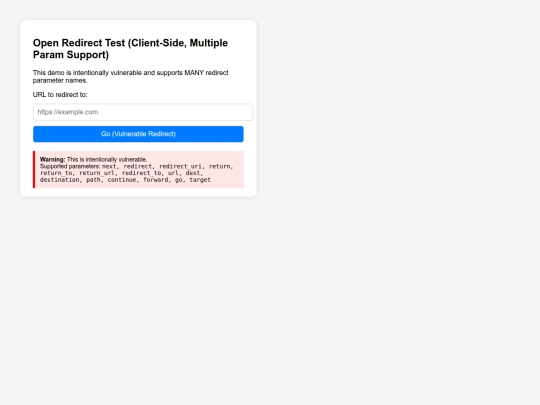Image resolution: width=540 pixels, height=405 pixels.
Task: Click the Go (Vulnerable Redirect) button
Action: (x=138, y=134)
